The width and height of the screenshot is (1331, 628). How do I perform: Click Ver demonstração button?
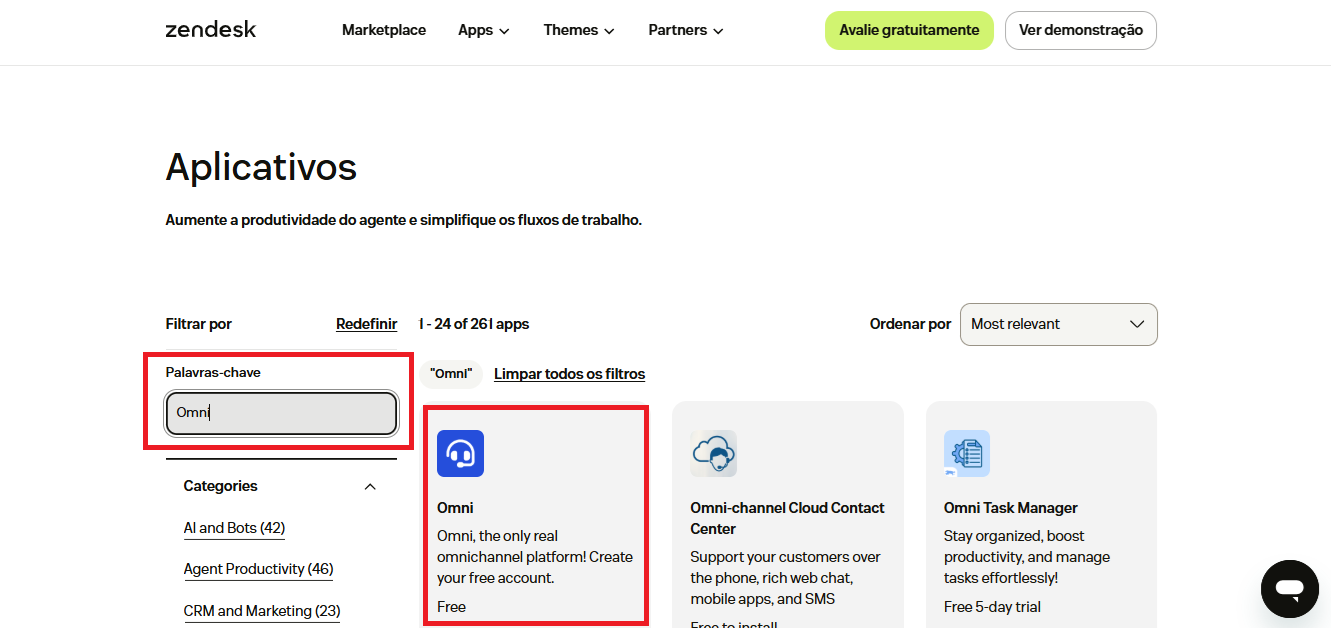(1081, 30)
